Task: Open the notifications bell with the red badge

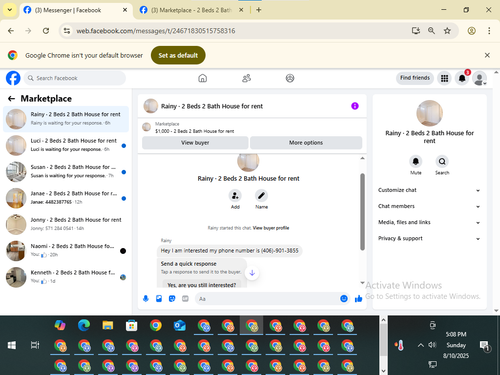Action: (x=462, y=78)
